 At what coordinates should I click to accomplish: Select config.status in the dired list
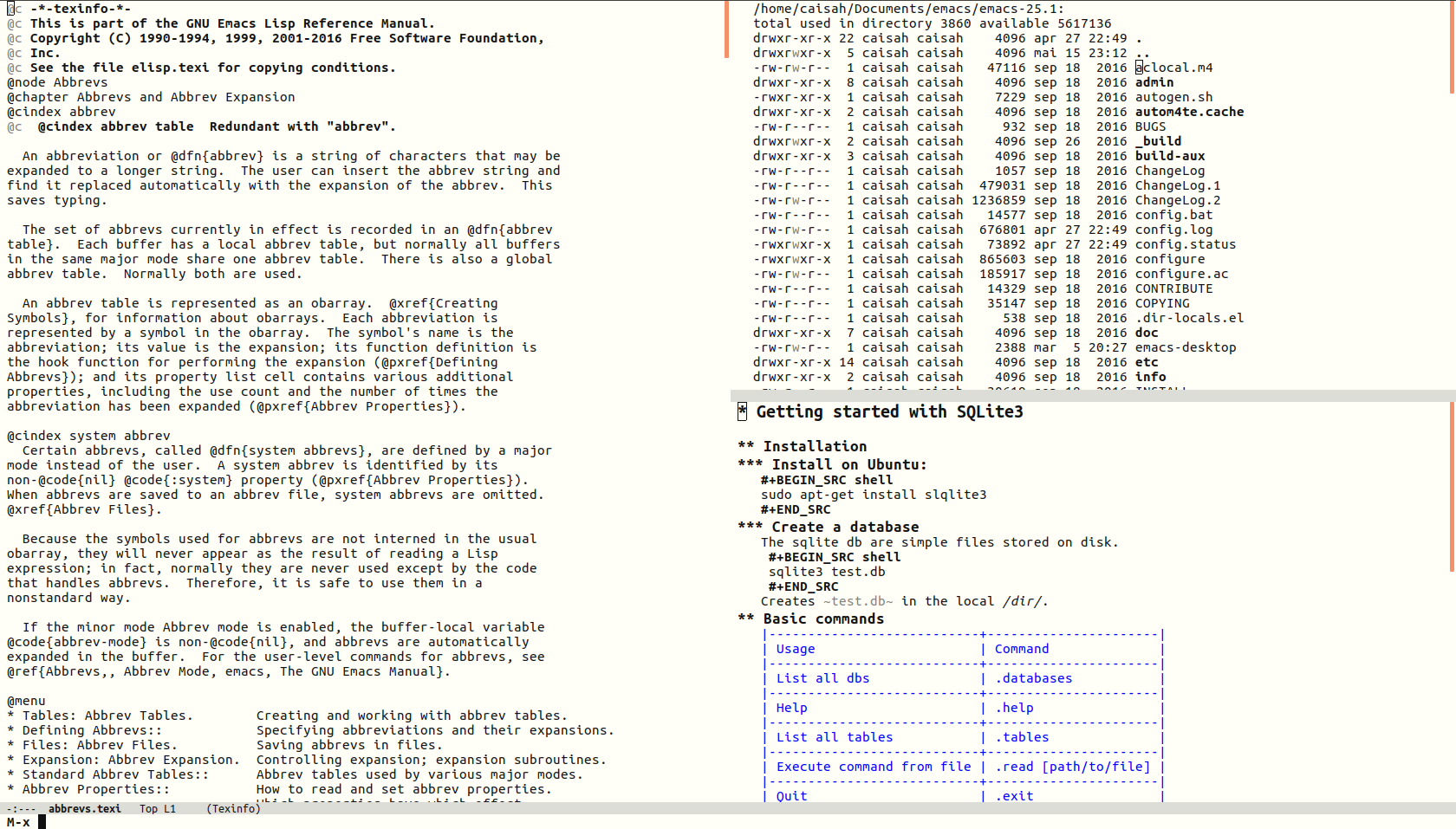1186,244
